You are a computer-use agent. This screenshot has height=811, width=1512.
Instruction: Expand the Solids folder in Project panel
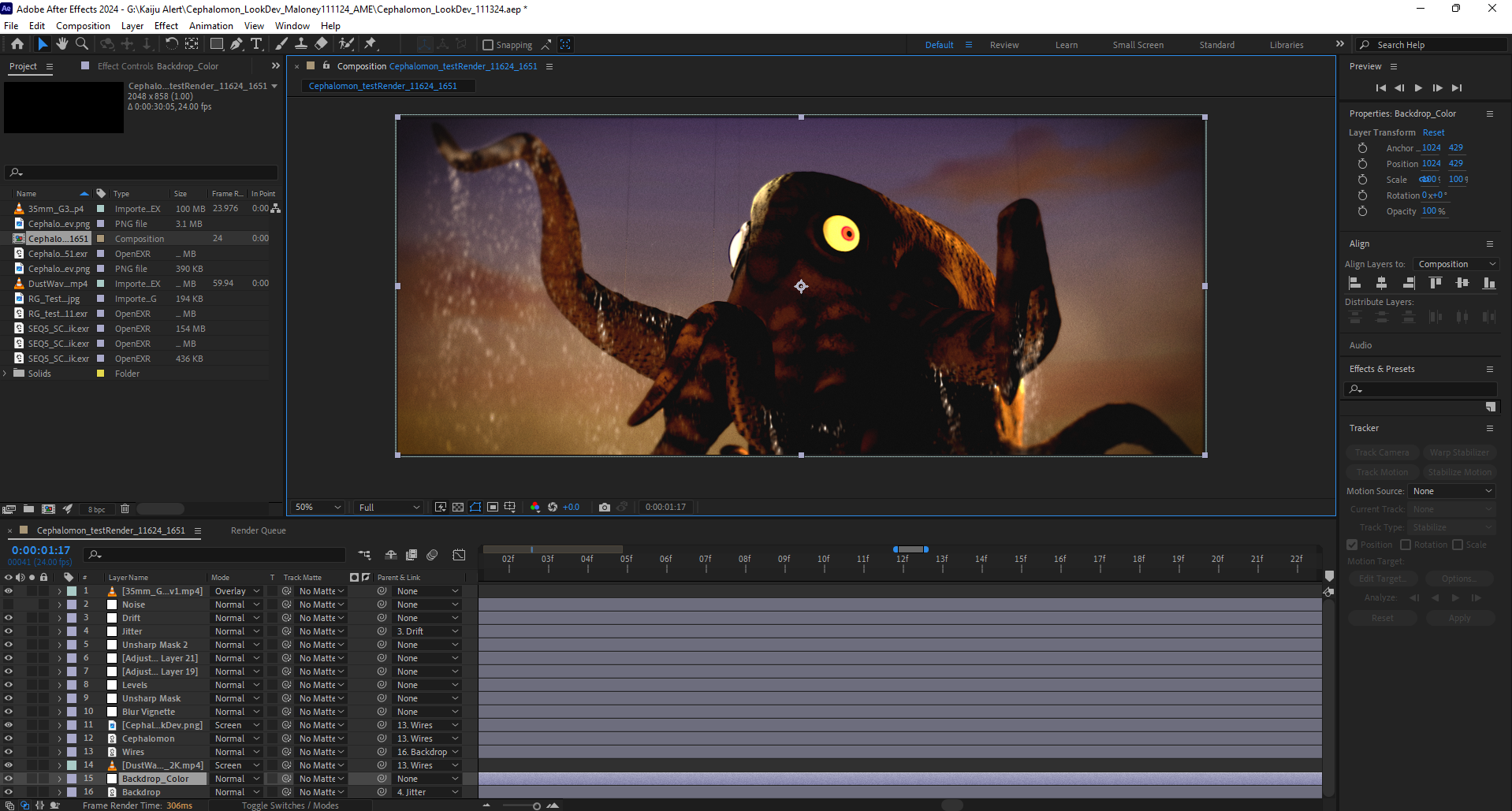6,374
